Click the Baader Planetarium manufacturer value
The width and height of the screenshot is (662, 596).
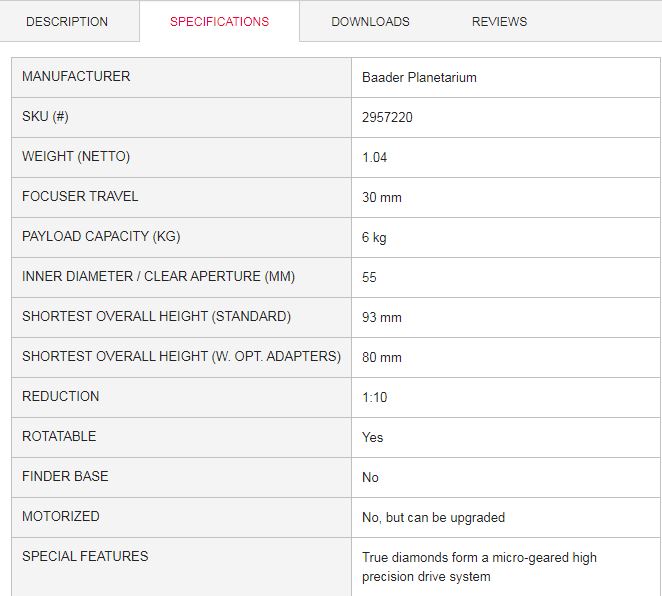[x=419, y=78]
